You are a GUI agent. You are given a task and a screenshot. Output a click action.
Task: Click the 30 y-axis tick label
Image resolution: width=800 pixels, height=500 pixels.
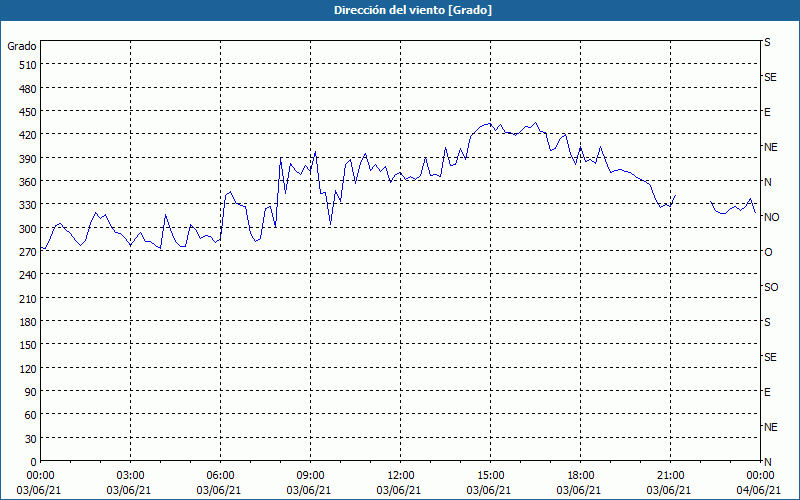click(31, 439)
